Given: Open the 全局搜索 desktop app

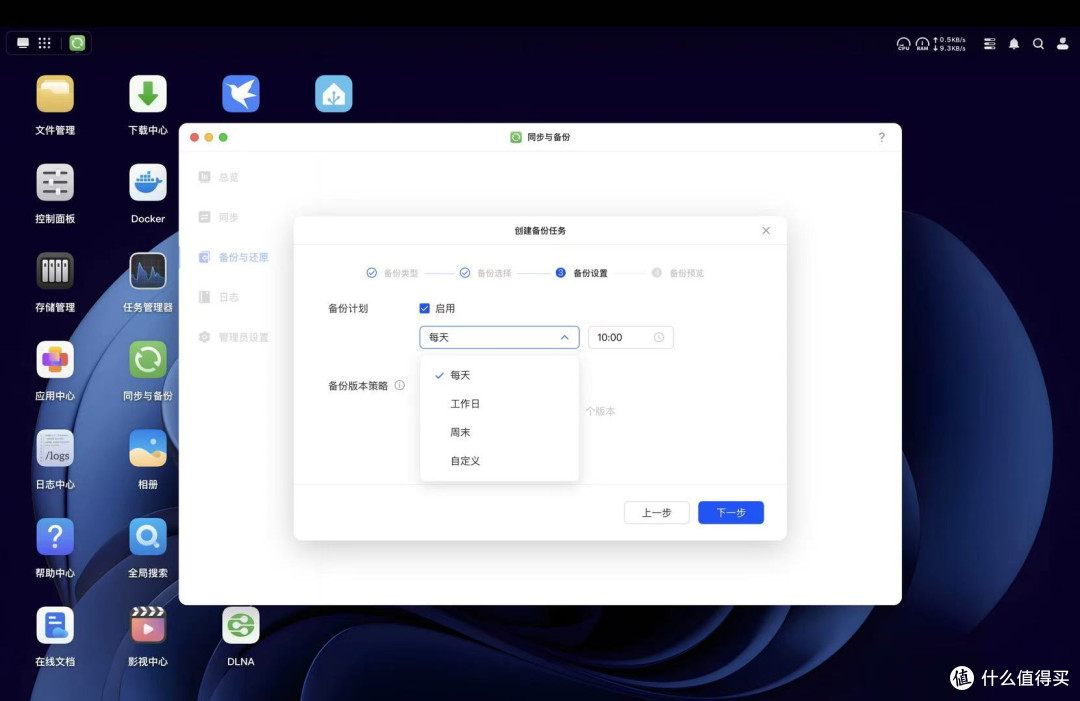Looking at the screenshot, I should click(x=147, y=536).
